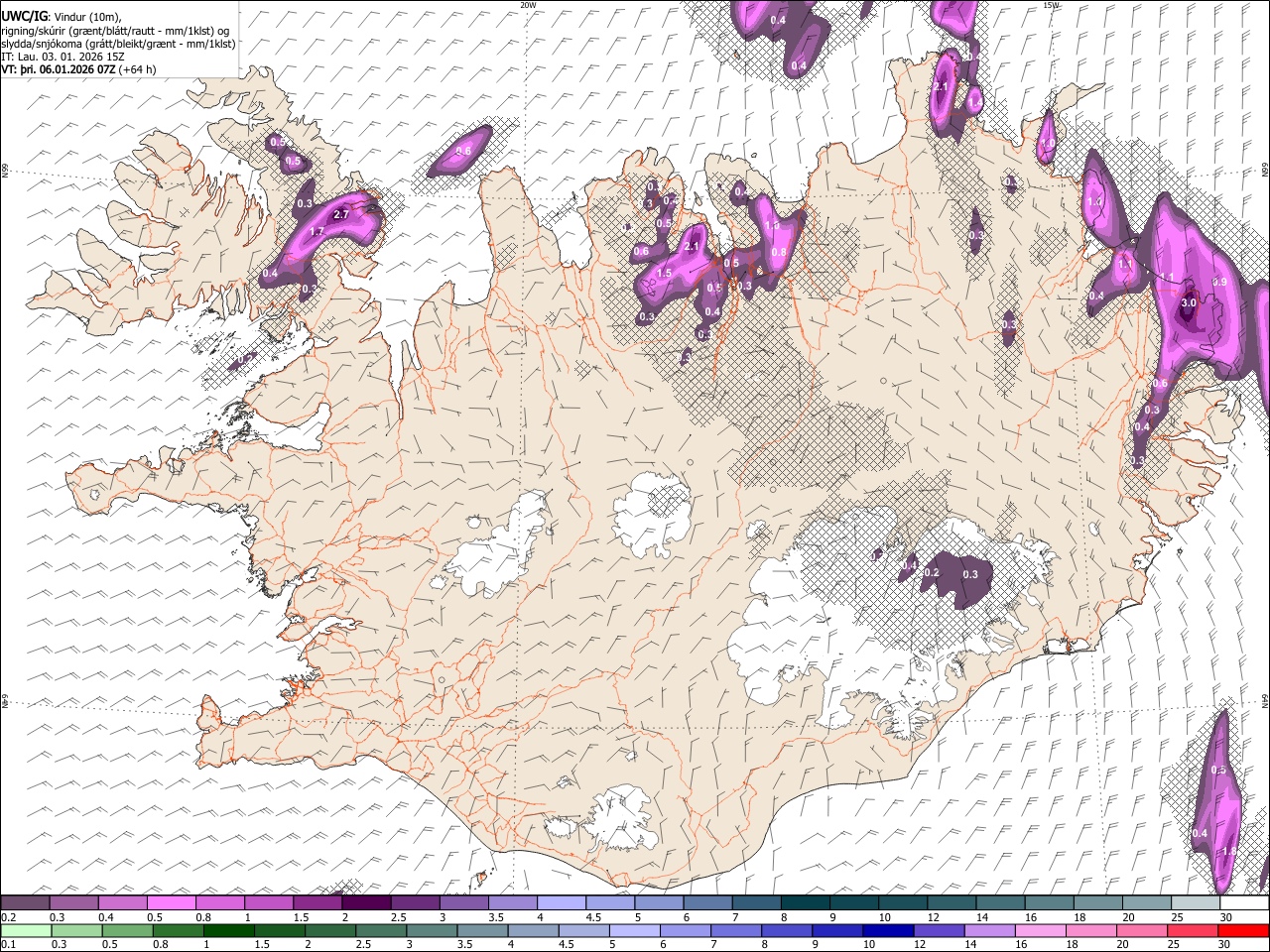Screen dimensions: 1270x952
Task: Pick the lower legend swatch labeled 3.5
Action: click(x=483, y=930)
